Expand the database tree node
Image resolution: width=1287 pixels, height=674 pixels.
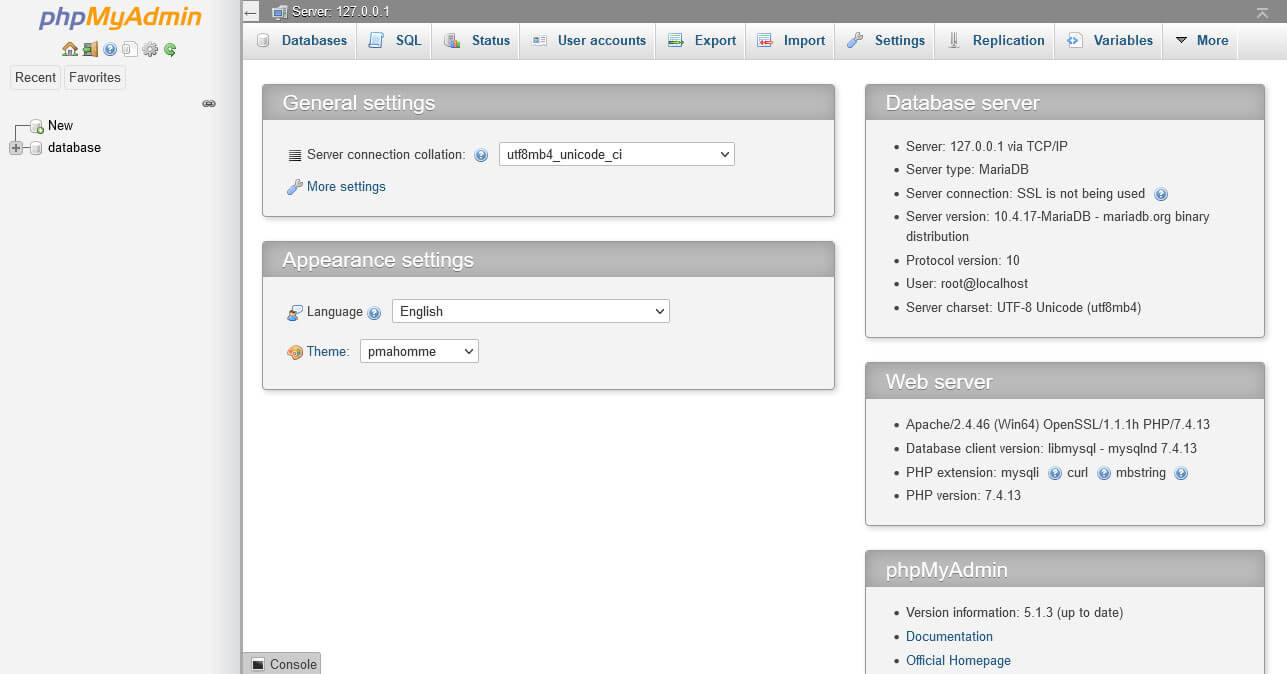pyautogui.click(x=16, y=148)
